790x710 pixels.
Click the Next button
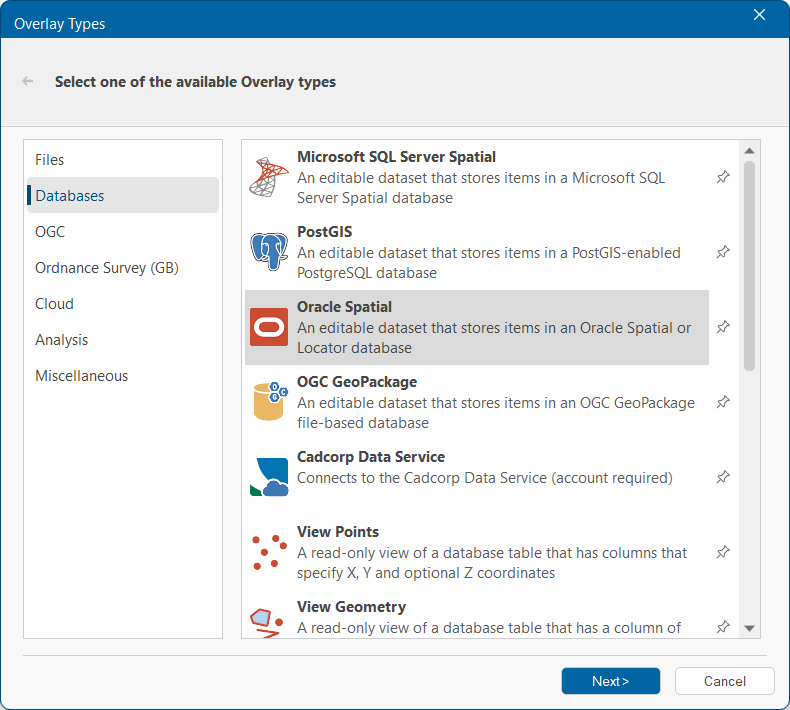click(610, 681)
